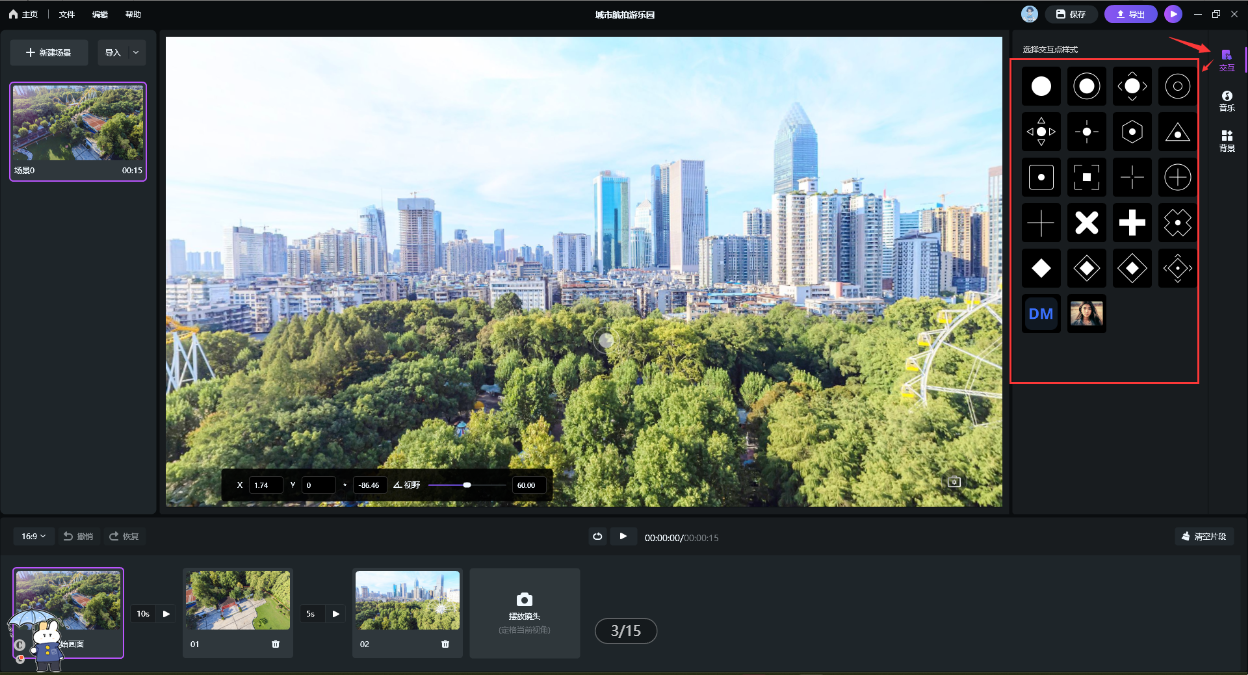Select the solid white circle hotspot style
Viewport: 1248px width, 675px height.
click(x=1041, y=87)
